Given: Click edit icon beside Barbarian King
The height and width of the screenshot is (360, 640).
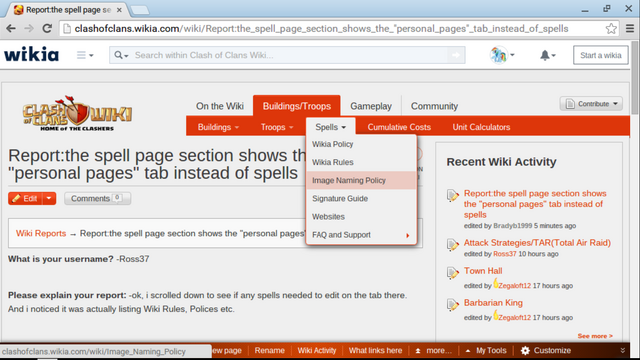Looking at the screenshot, I should 452,304.
